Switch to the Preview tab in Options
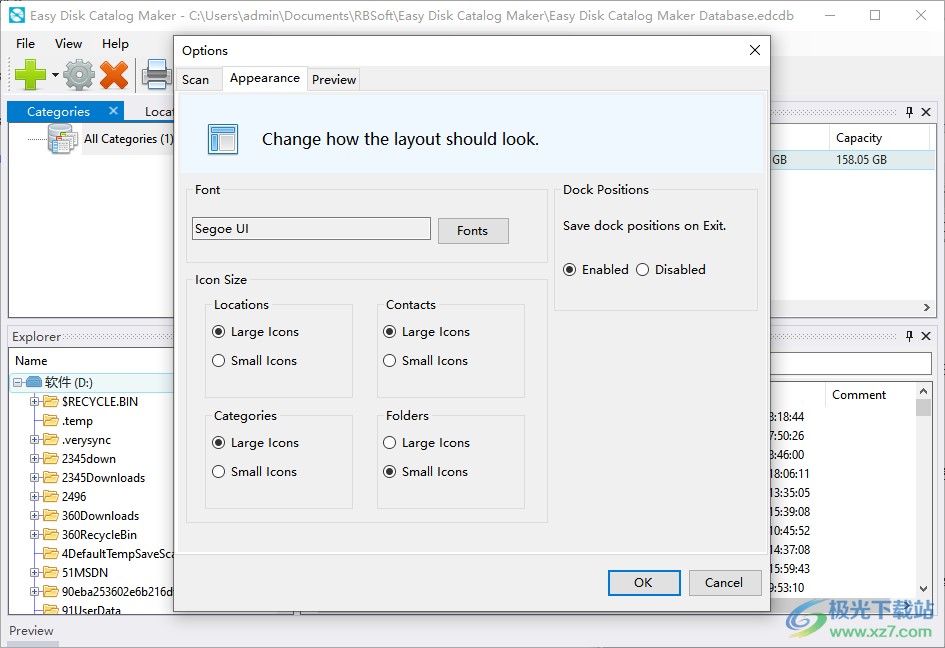The image size is (945, 648). (334, 80)
